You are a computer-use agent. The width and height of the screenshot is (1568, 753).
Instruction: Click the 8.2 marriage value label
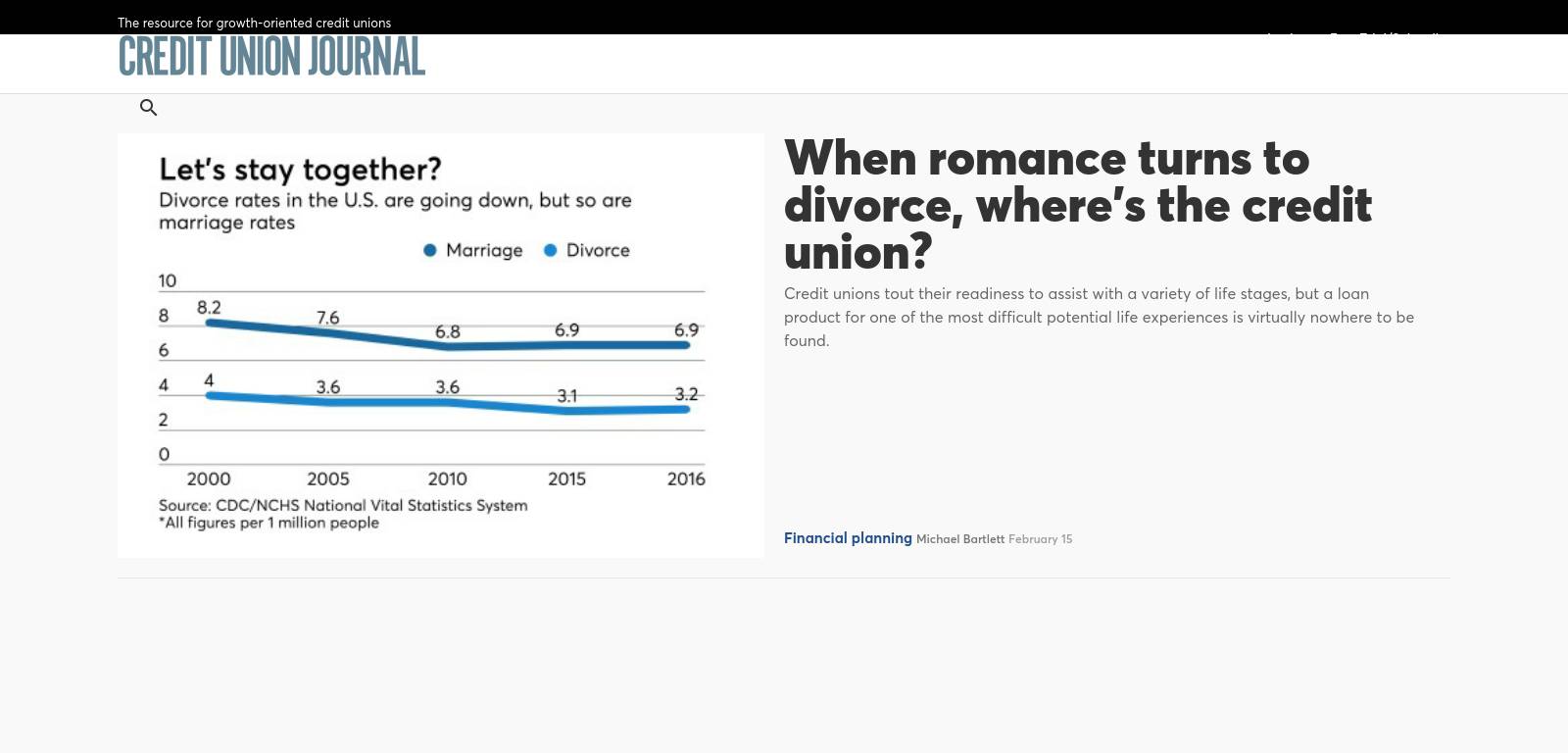tap(209, 308)
